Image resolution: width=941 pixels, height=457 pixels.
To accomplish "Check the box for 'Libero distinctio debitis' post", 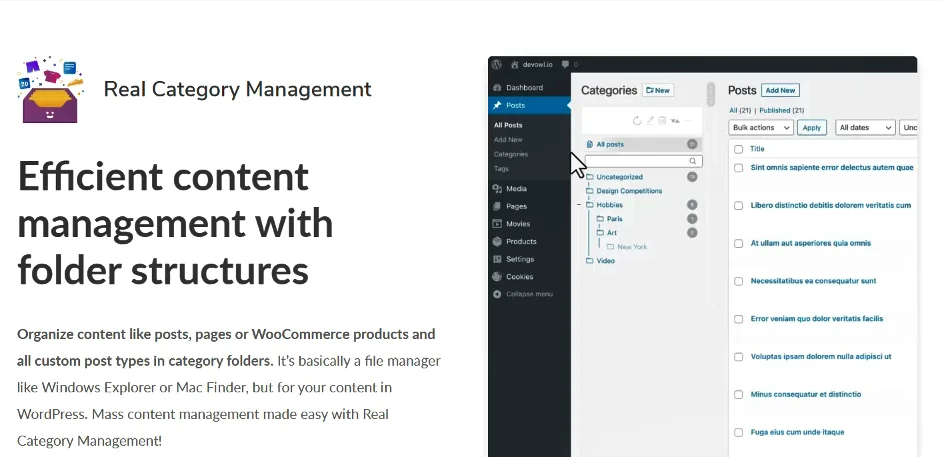I will pyautogui.click(x=739, y=206).
